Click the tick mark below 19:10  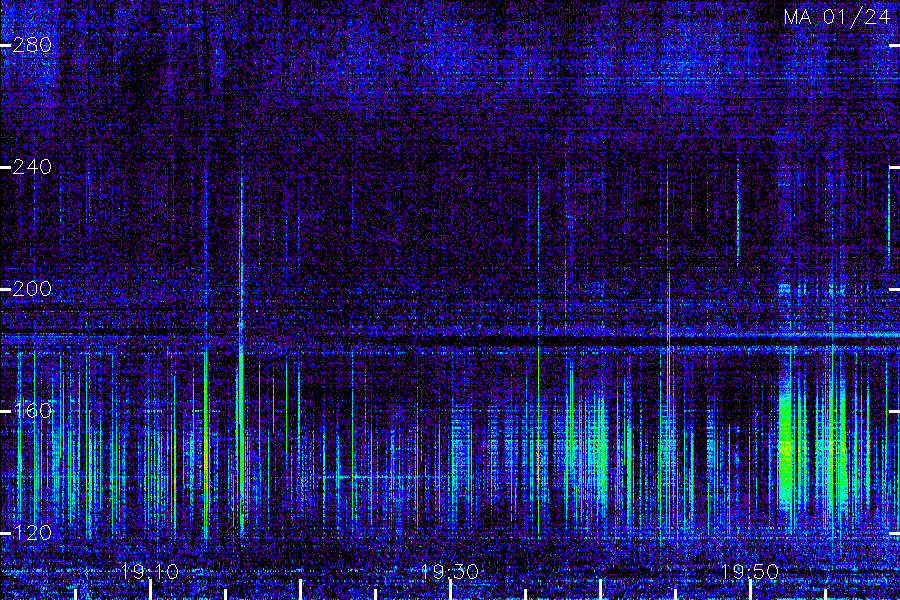coord(150,590)
